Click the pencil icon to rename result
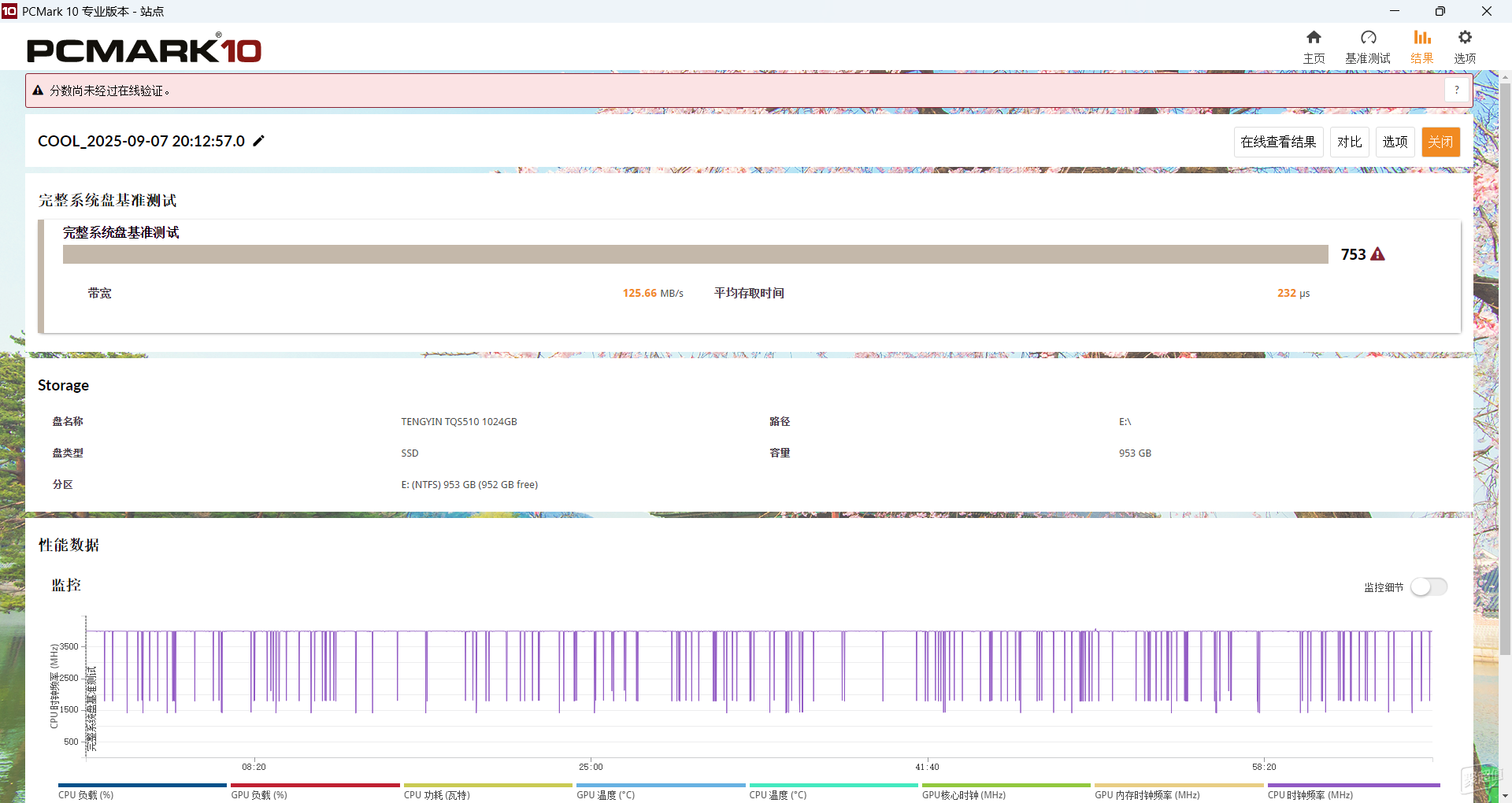Viewport: 1512px width, 803px height. tap(258, 141)
